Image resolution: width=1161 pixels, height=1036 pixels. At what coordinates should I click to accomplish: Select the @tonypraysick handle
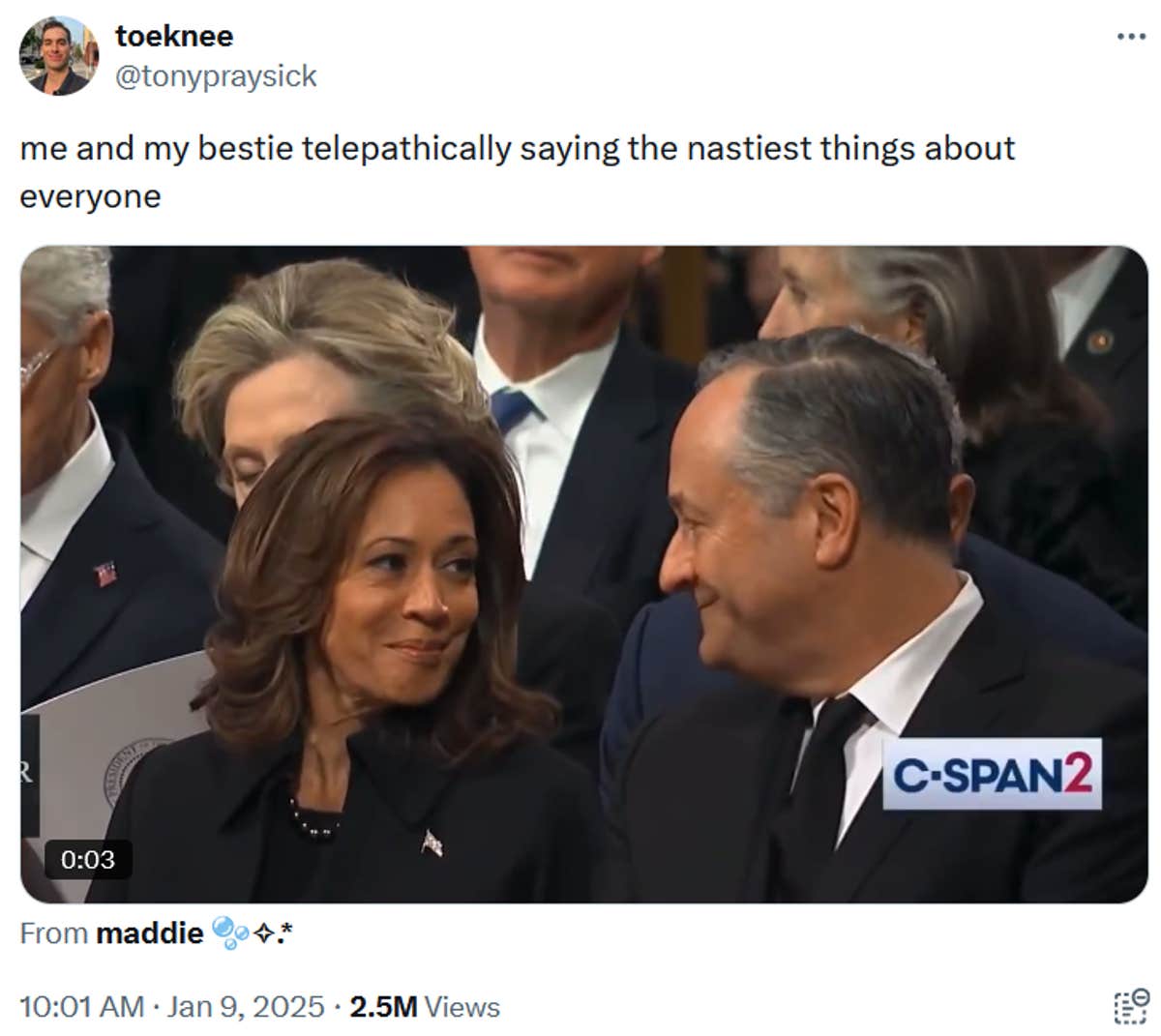pos(216,77)
